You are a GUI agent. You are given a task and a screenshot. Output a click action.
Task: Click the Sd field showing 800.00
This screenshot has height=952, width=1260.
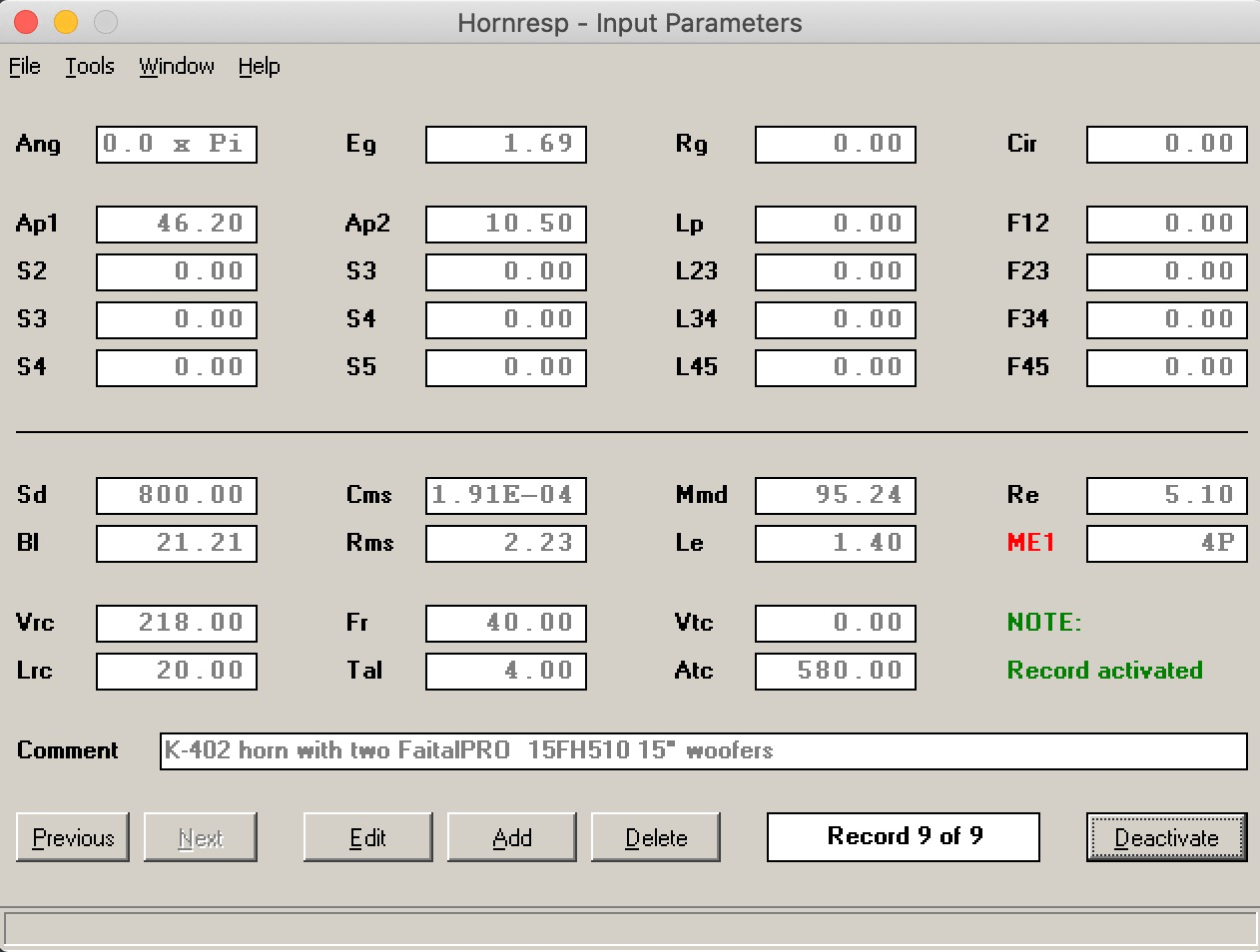(177, 495)
